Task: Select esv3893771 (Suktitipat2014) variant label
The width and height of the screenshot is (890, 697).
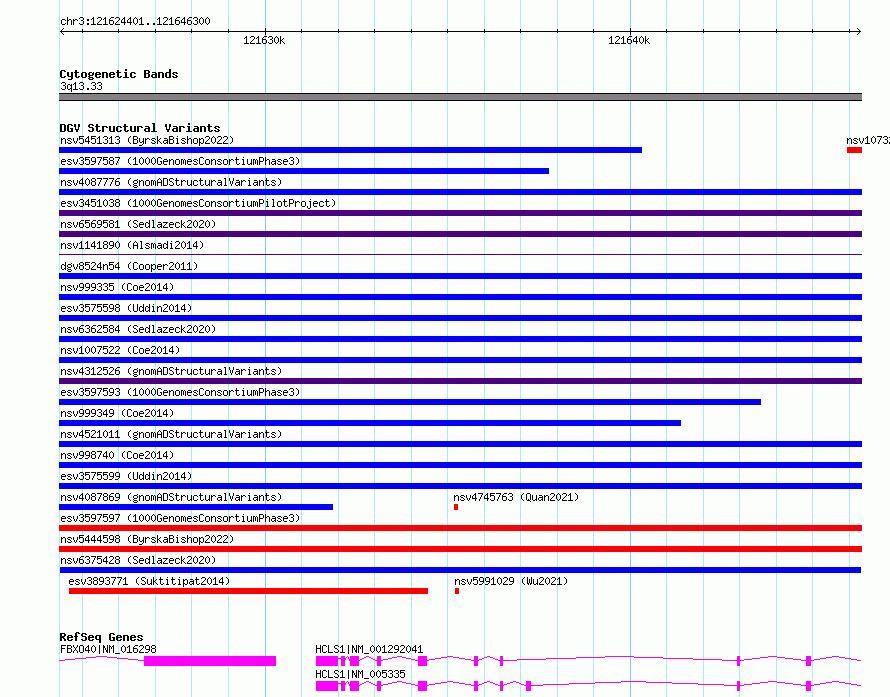Action: pos(149,581)
